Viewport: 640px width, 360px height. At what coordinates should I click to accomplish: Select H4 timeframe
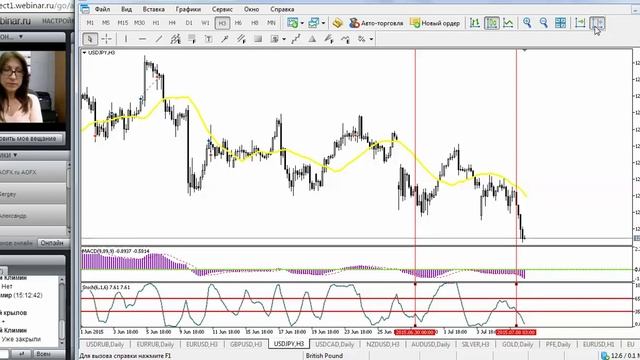pos(172,23)
